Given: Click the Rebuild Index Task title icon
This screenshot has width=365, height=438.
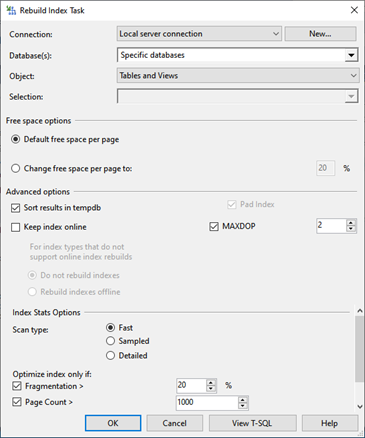Looking at the screenshot, I should pos(11,10).
